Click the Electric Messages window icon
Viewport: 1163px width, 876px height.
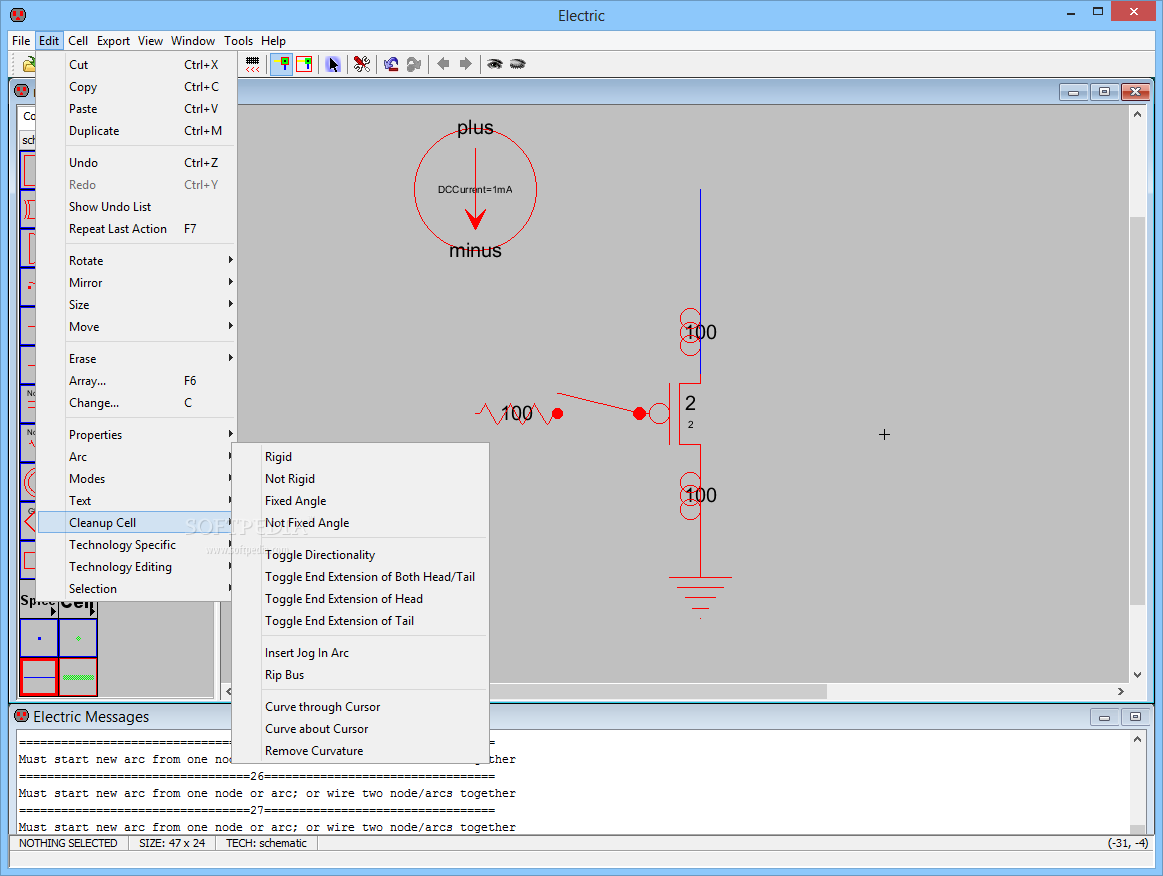coord(22,716)
